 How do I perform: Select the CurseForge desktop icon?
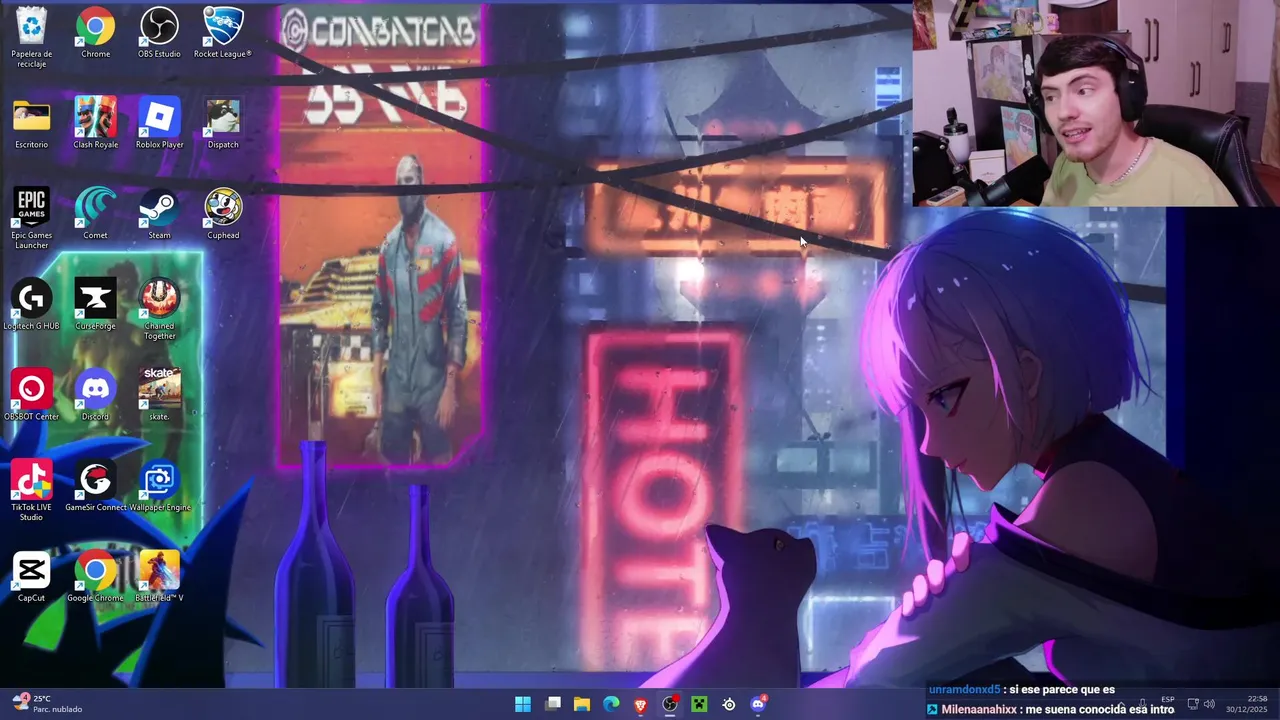pyautogui.click(x=95, y=305)
